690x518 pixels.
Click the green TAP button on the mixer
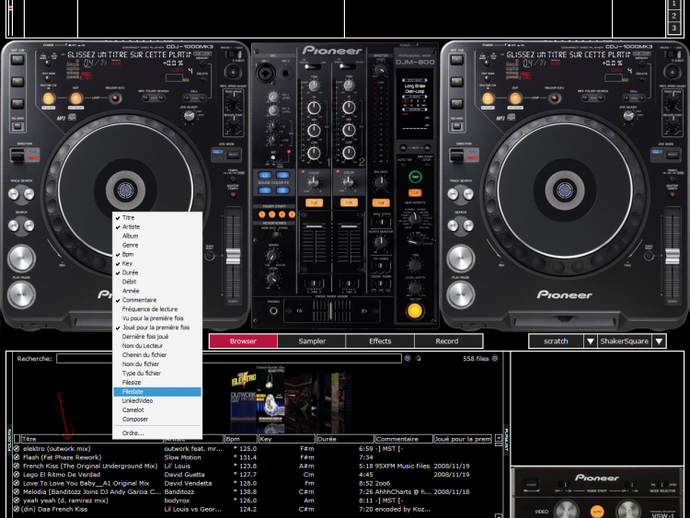(415, 177)
